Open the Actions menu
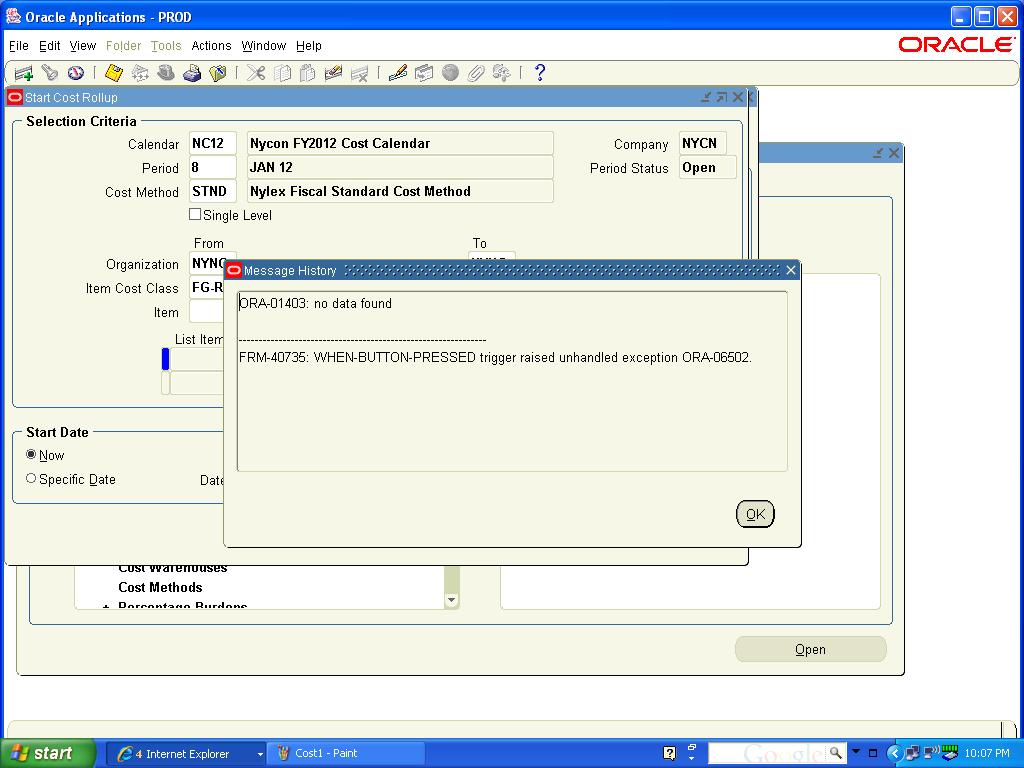This screenshot has height=768, width=1024. (x=211, y=46)
